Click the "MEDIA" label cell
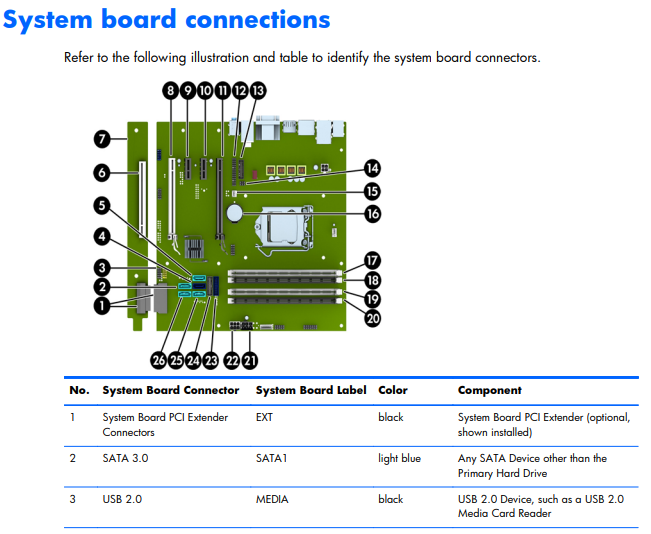Screen dimensions: 651x534 coord(272,499)
